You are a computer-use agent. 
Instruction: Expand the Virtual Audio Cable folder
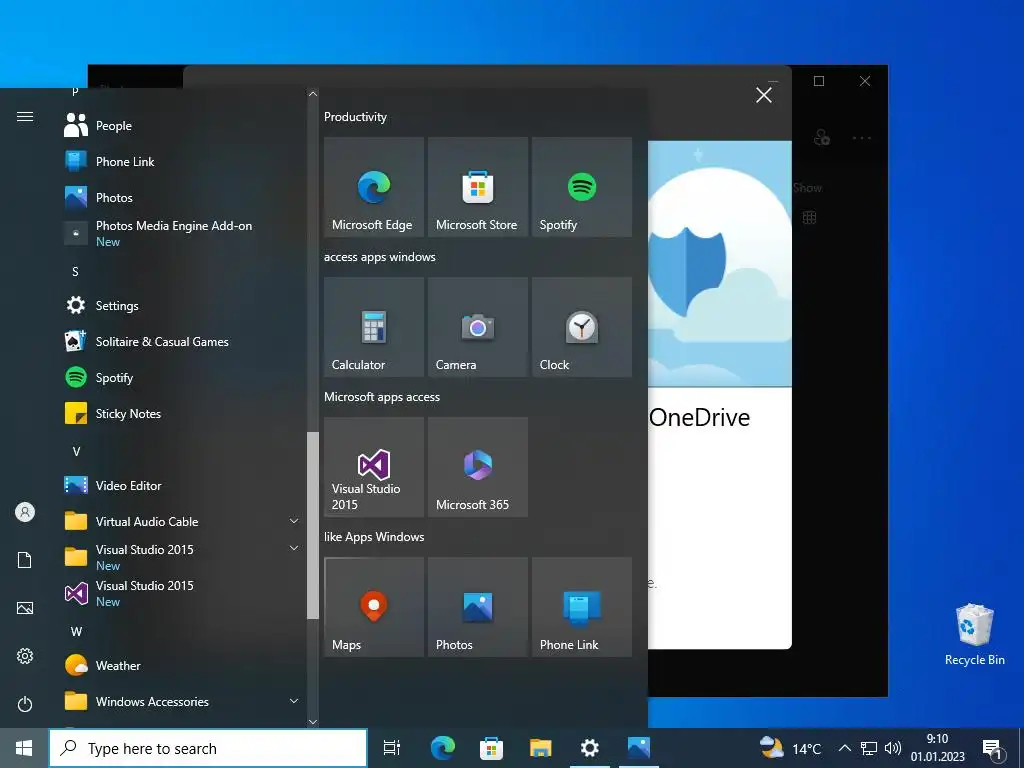(x=182, y=521)
